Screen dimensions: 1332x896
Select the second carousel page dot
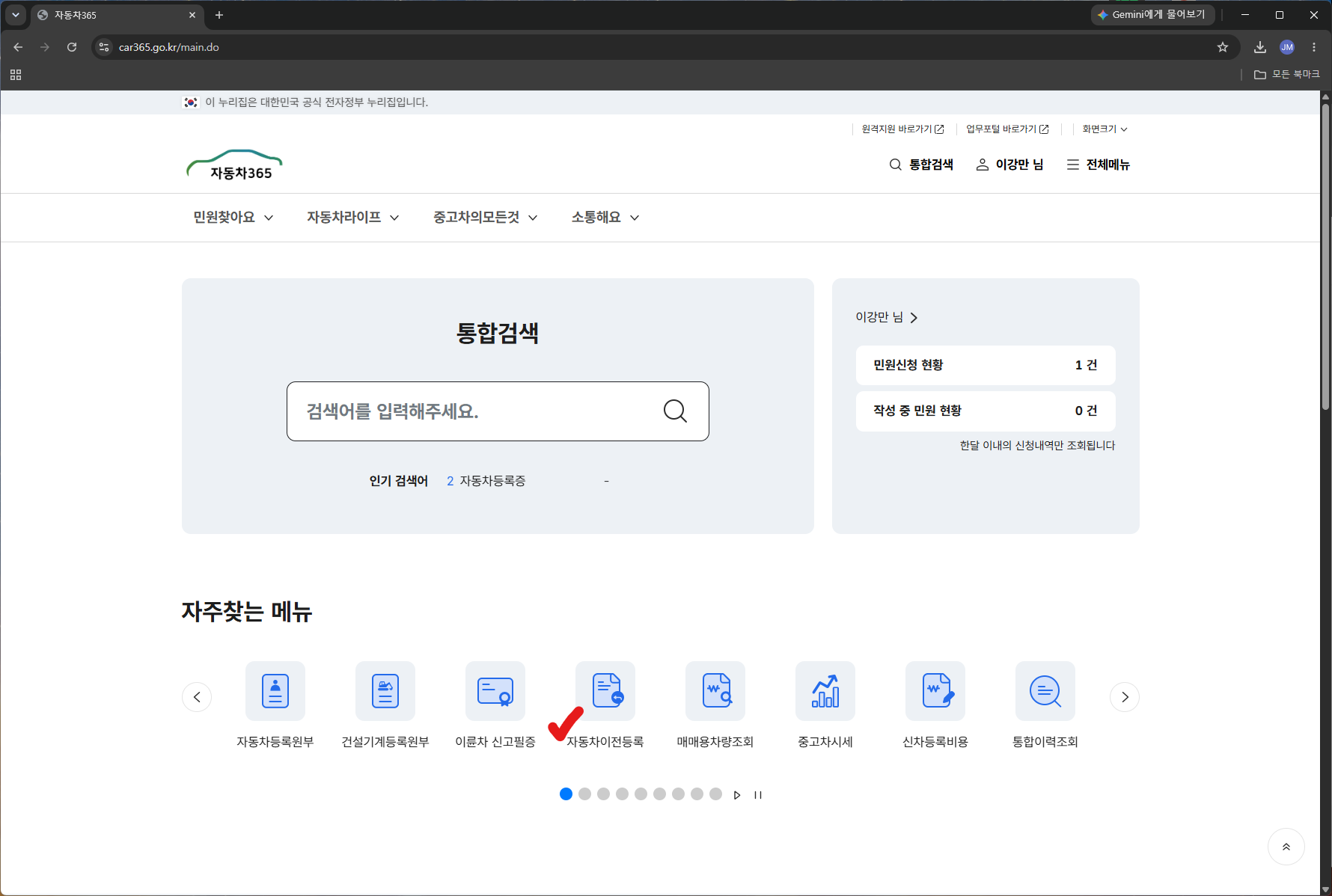point(585,794)
